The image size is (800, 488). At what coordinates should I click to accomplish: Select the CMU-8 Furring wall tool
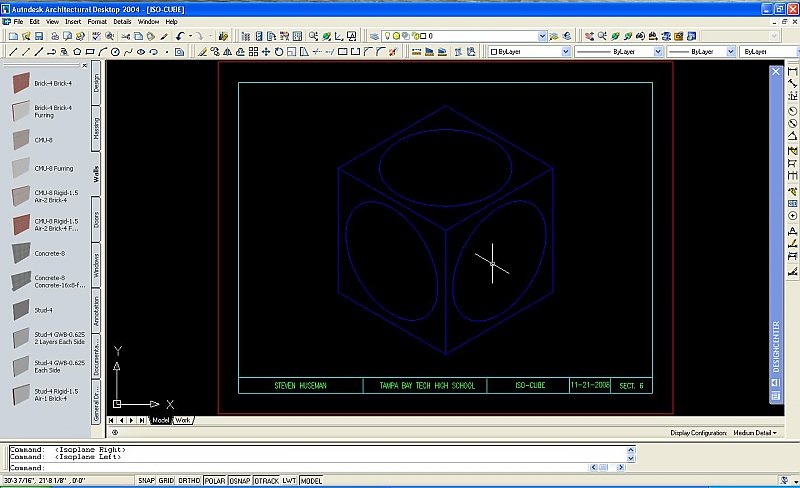coord(43,168)
